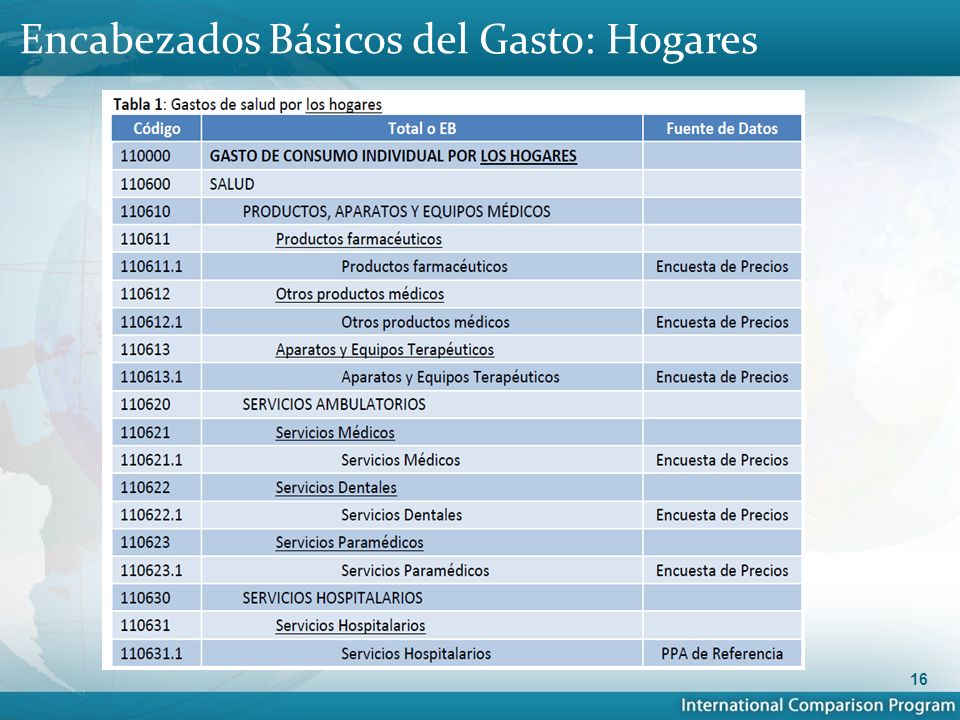Click 'Servicios Dentales' in row 110622.1

(402, 516)
